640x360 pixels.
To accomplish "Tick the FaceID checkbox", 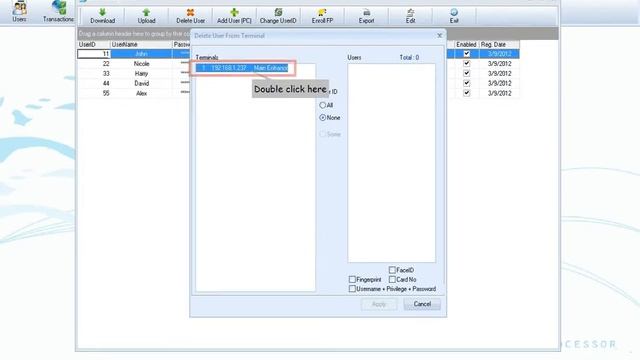I will (x=392, y=270).
